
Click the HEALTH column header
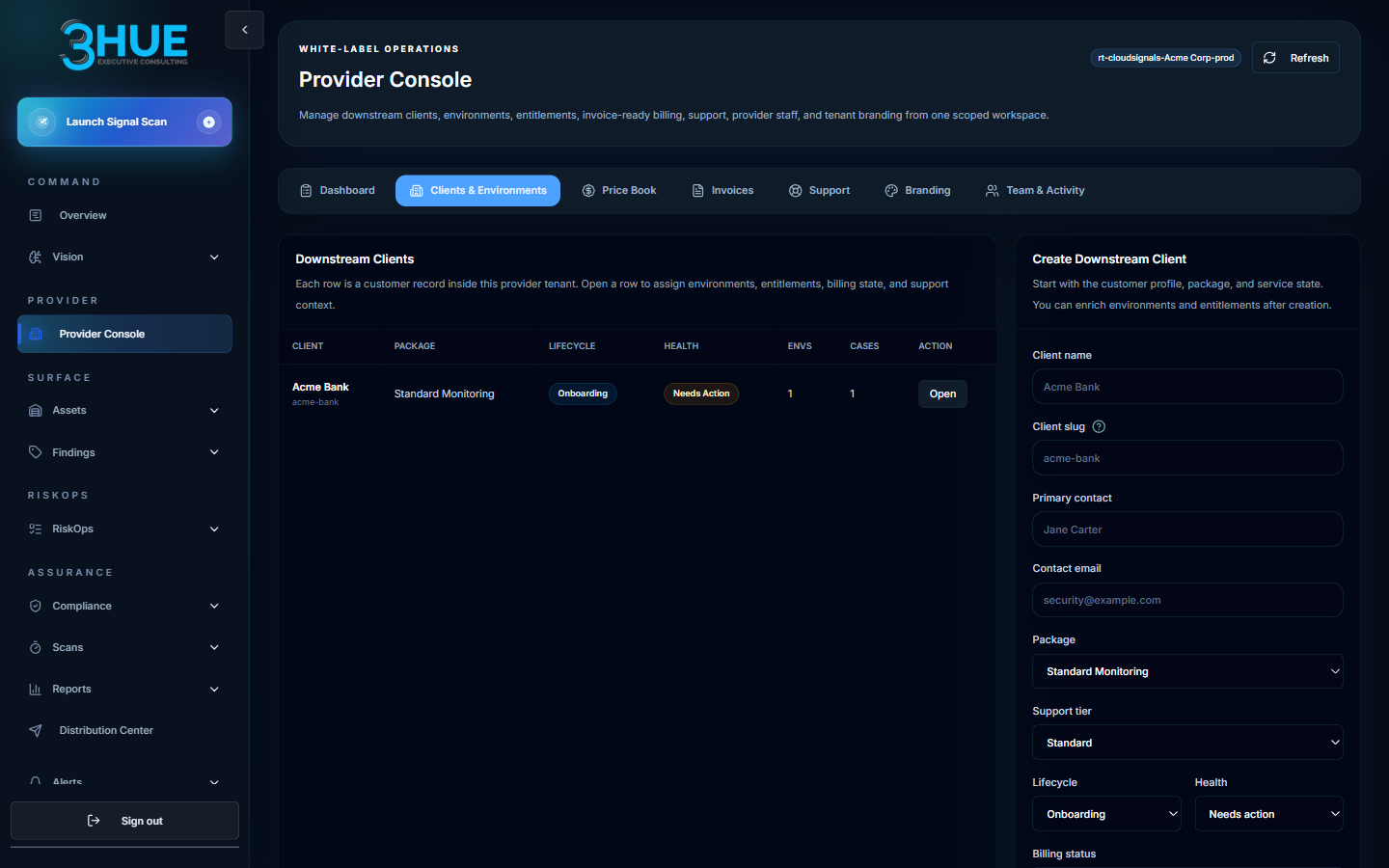(681, 346)
